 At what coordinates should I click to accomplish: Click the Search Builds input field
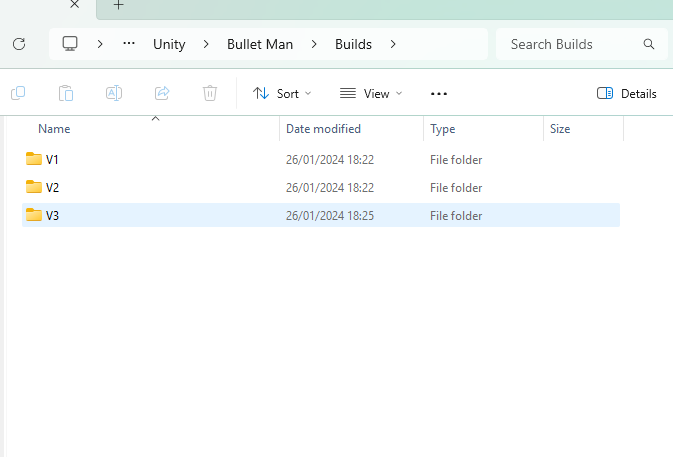pyautogui.click(x=570, y=44)
